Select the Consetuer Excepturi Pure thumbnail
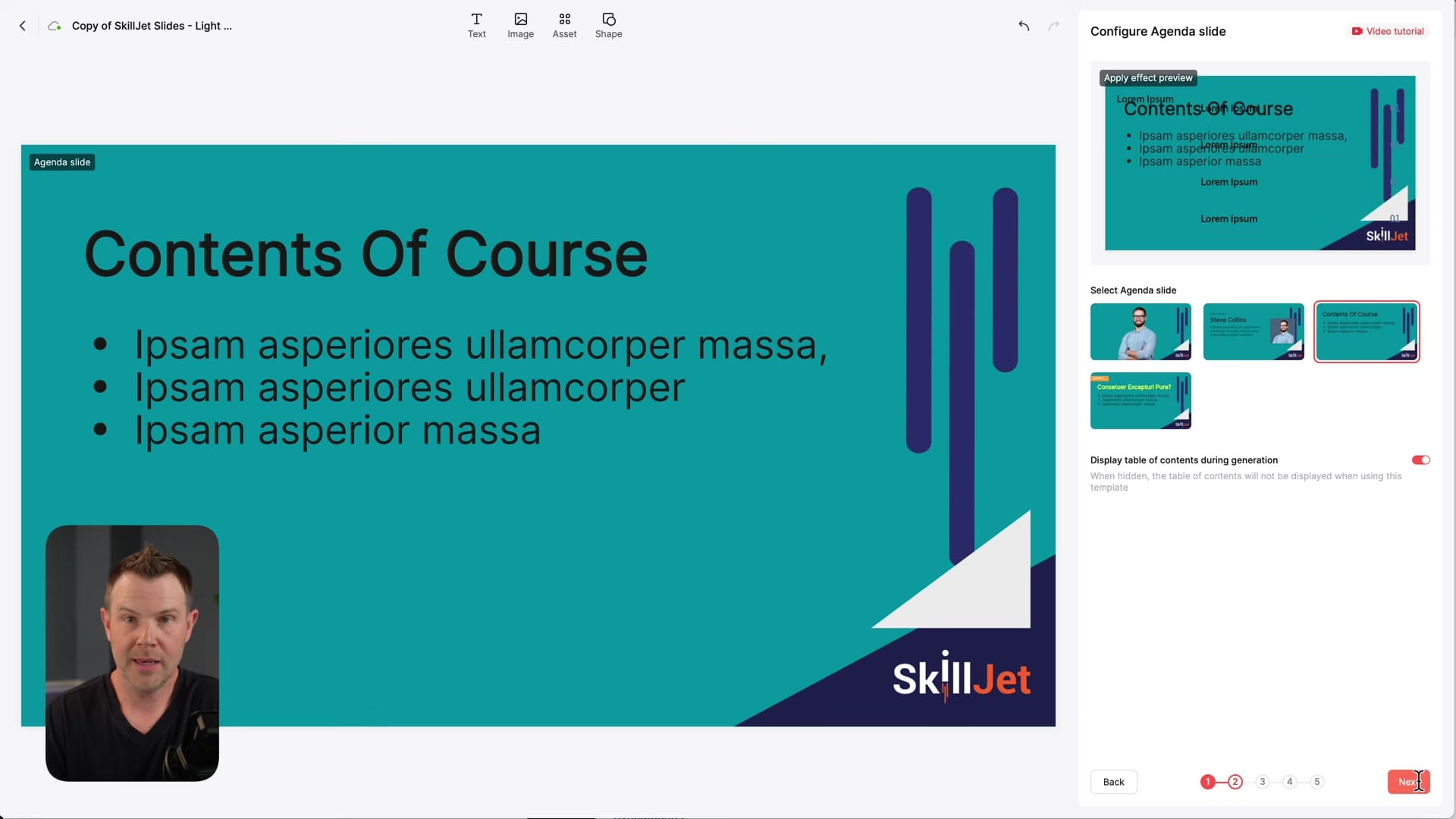This screenshot has width=1456, height=819. pos(1141,400)
